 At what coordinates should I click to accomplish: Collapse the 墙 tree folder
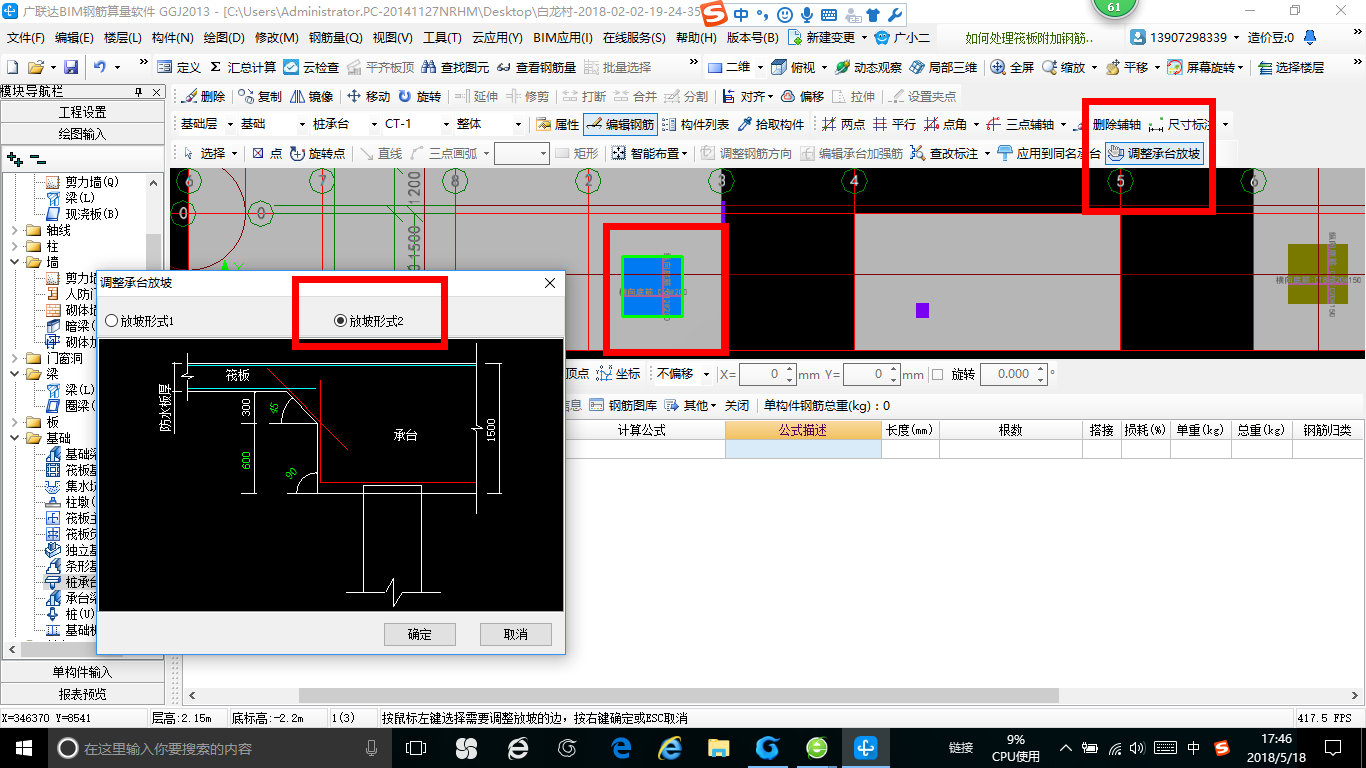[x=14, y=262]
